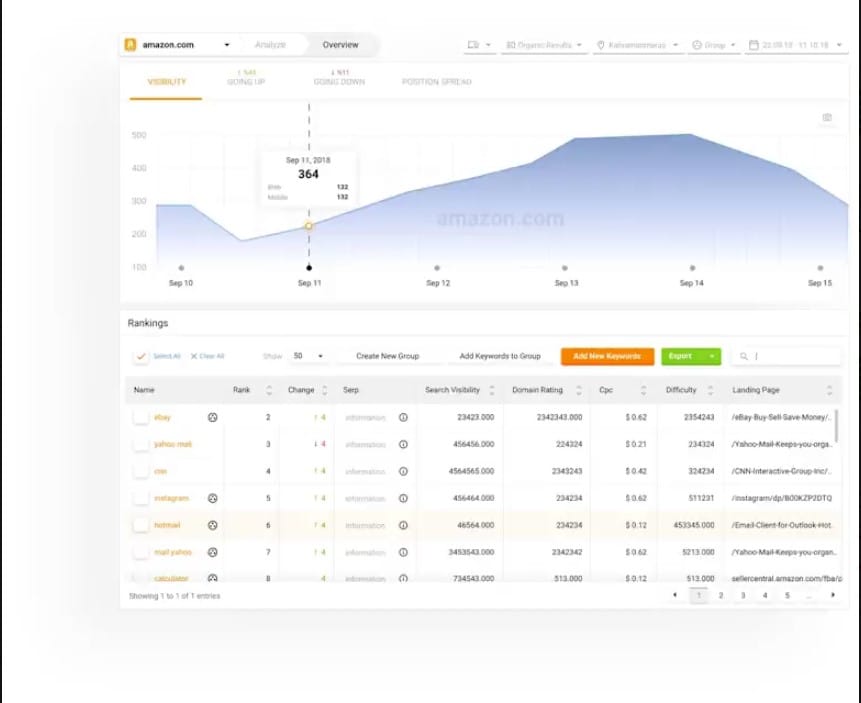
Task: Click the Sep 10 timeline dot
Action: [x=181, y=268]
